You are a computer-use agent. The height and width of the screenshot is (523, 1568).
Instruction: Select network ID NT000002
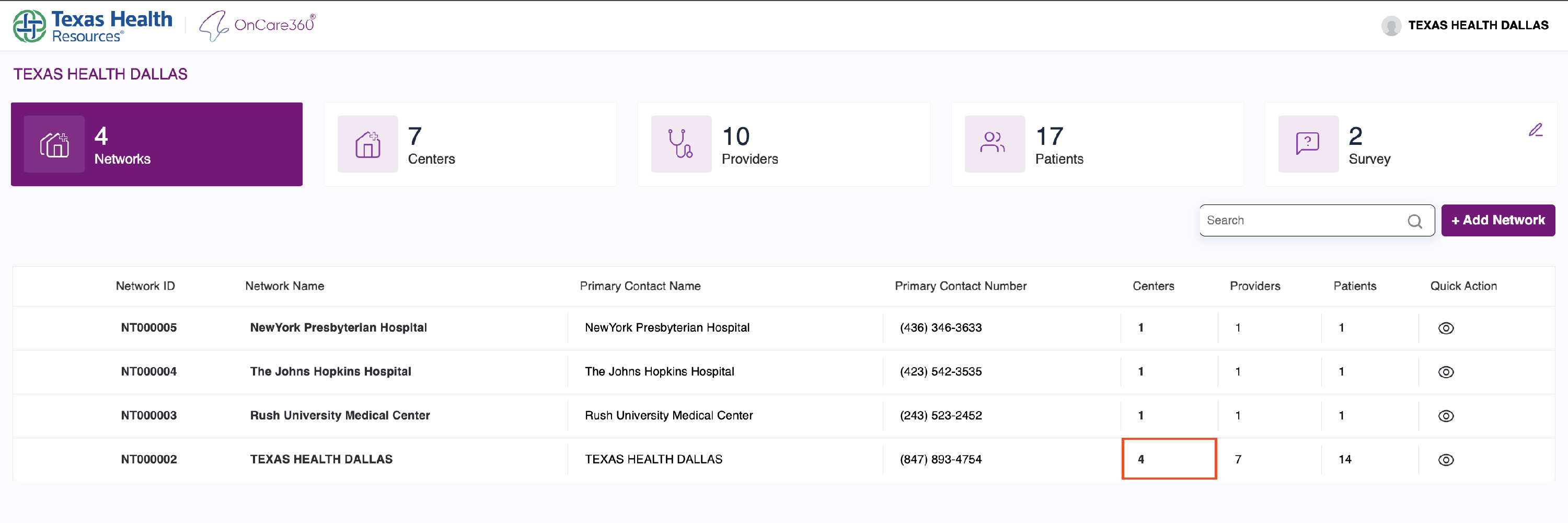(148, 459)
